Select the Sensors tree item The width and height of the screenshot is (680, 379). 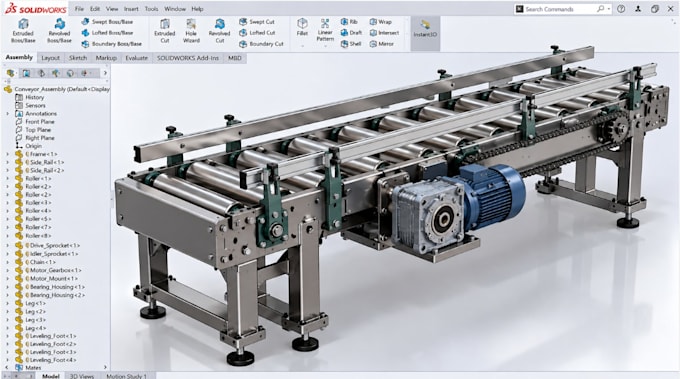(x=30, y=105)
